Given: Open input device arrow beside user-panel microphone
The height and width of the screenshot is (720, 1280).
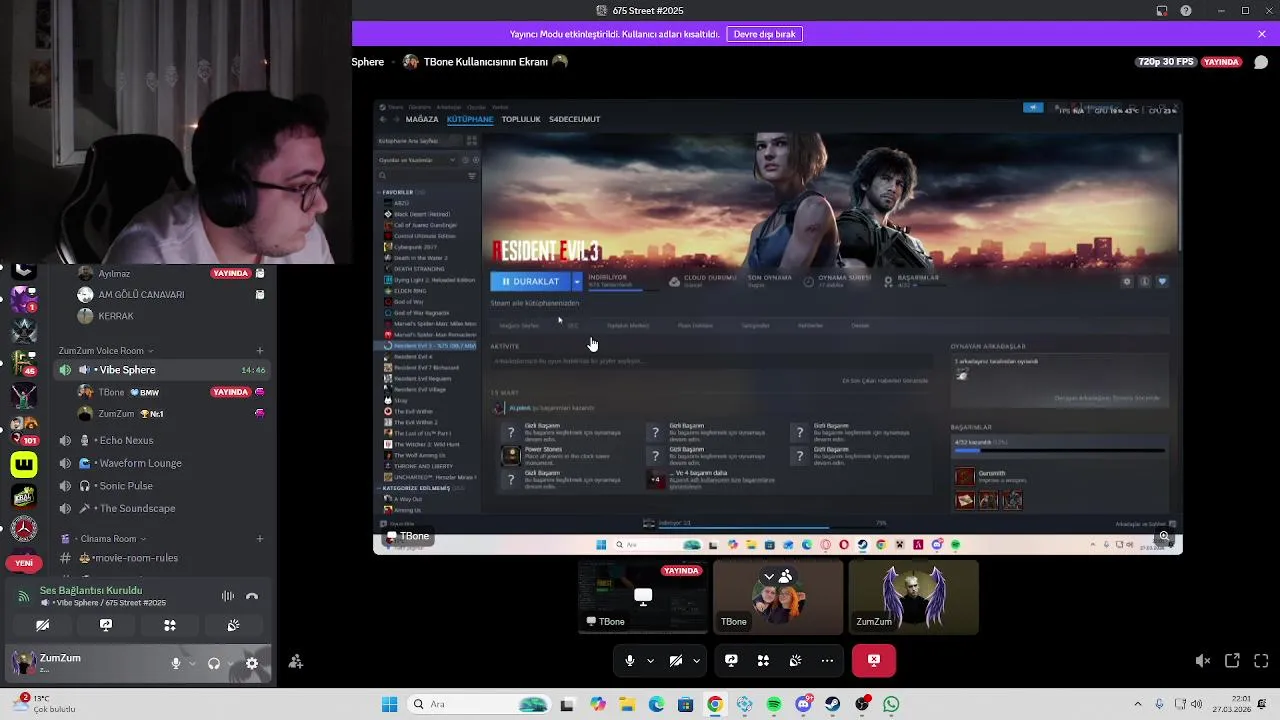Looking at the screenshot, I should pyautogui.click(x=191, y=663).
